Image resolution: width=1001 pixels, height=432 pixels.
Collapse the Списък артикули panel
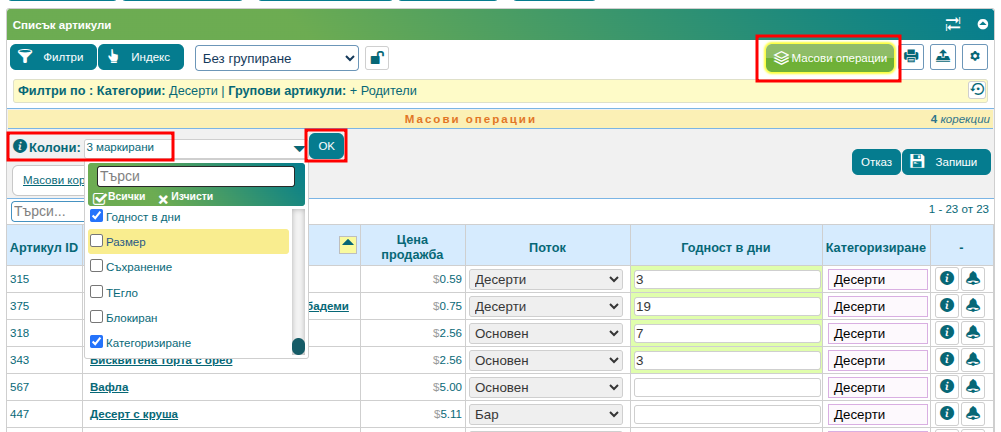pyautogui.click(x=983, y=23)
